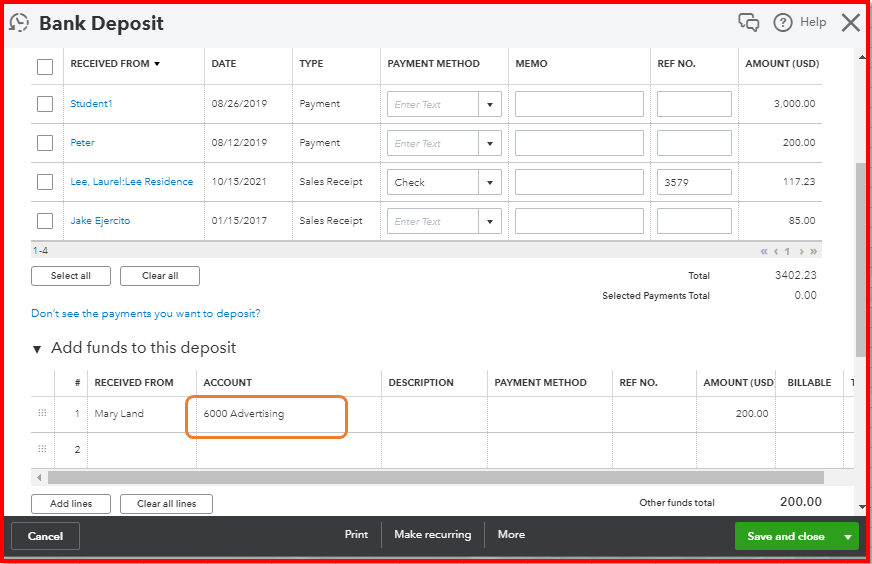
Task: Open Help question mark icon
Action: click(782, 23)
